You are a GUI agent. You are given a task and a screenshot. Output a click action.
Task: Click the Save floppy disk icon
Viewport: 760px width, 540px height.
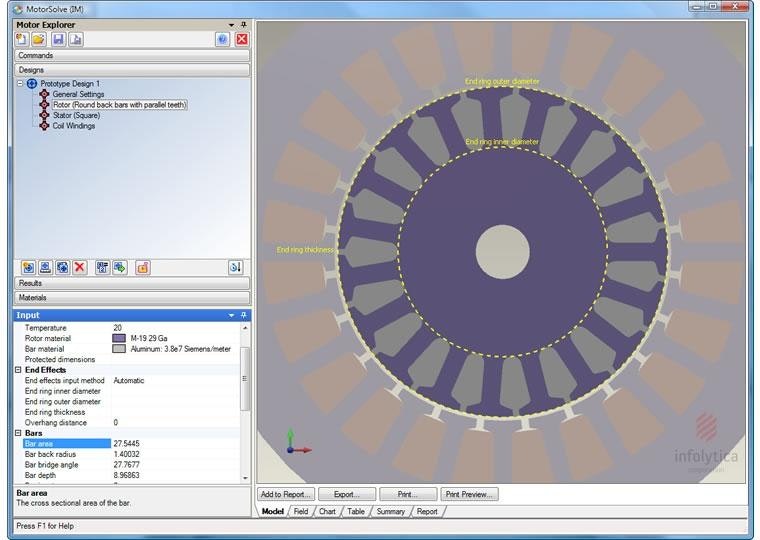tap(58, 39)
